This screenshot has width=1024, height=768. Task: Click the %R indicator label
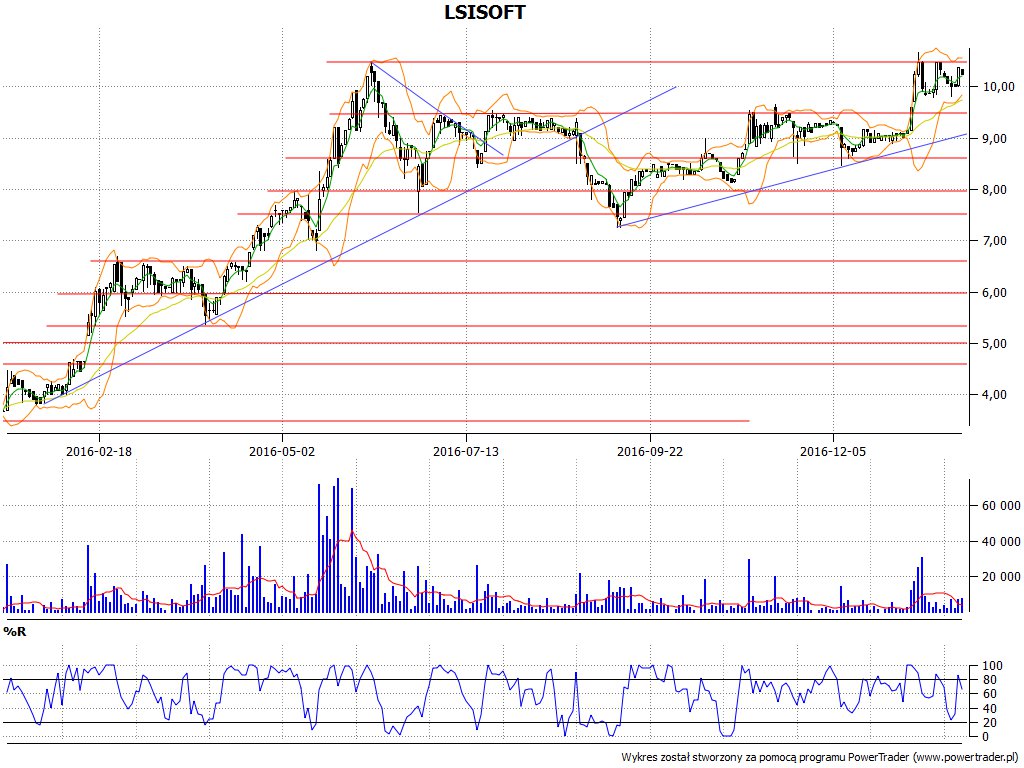pyautogui.click(x=14, y=632)
